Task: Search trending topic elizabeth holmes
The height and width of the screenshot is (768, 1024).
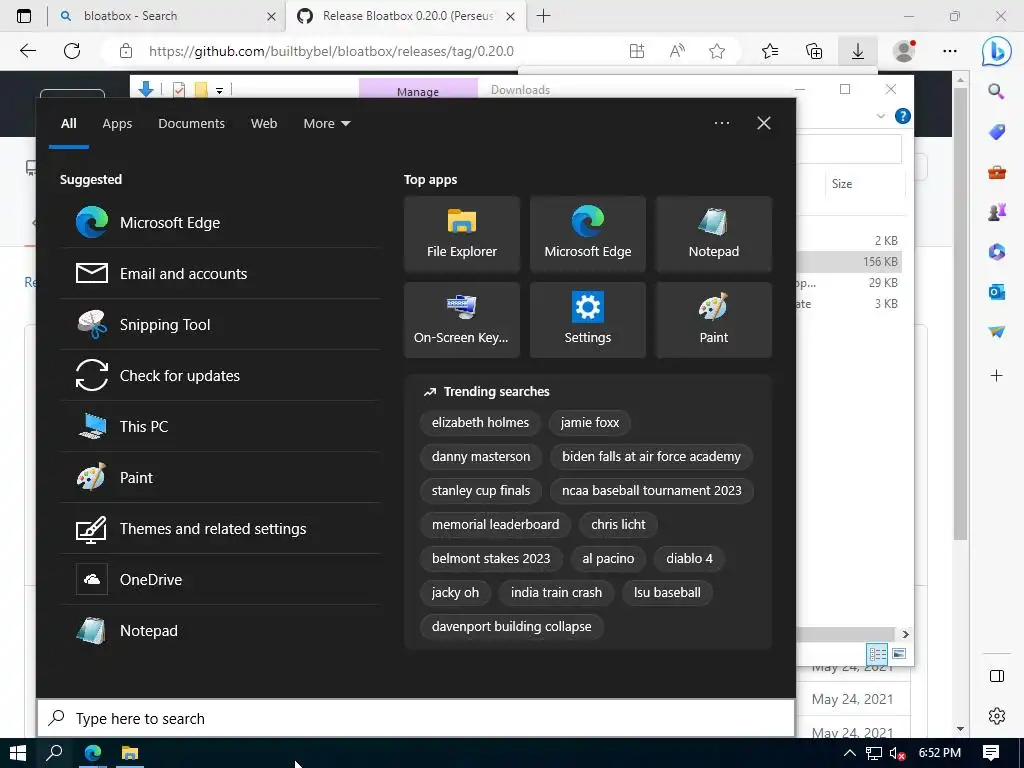Action: [480, 423]
